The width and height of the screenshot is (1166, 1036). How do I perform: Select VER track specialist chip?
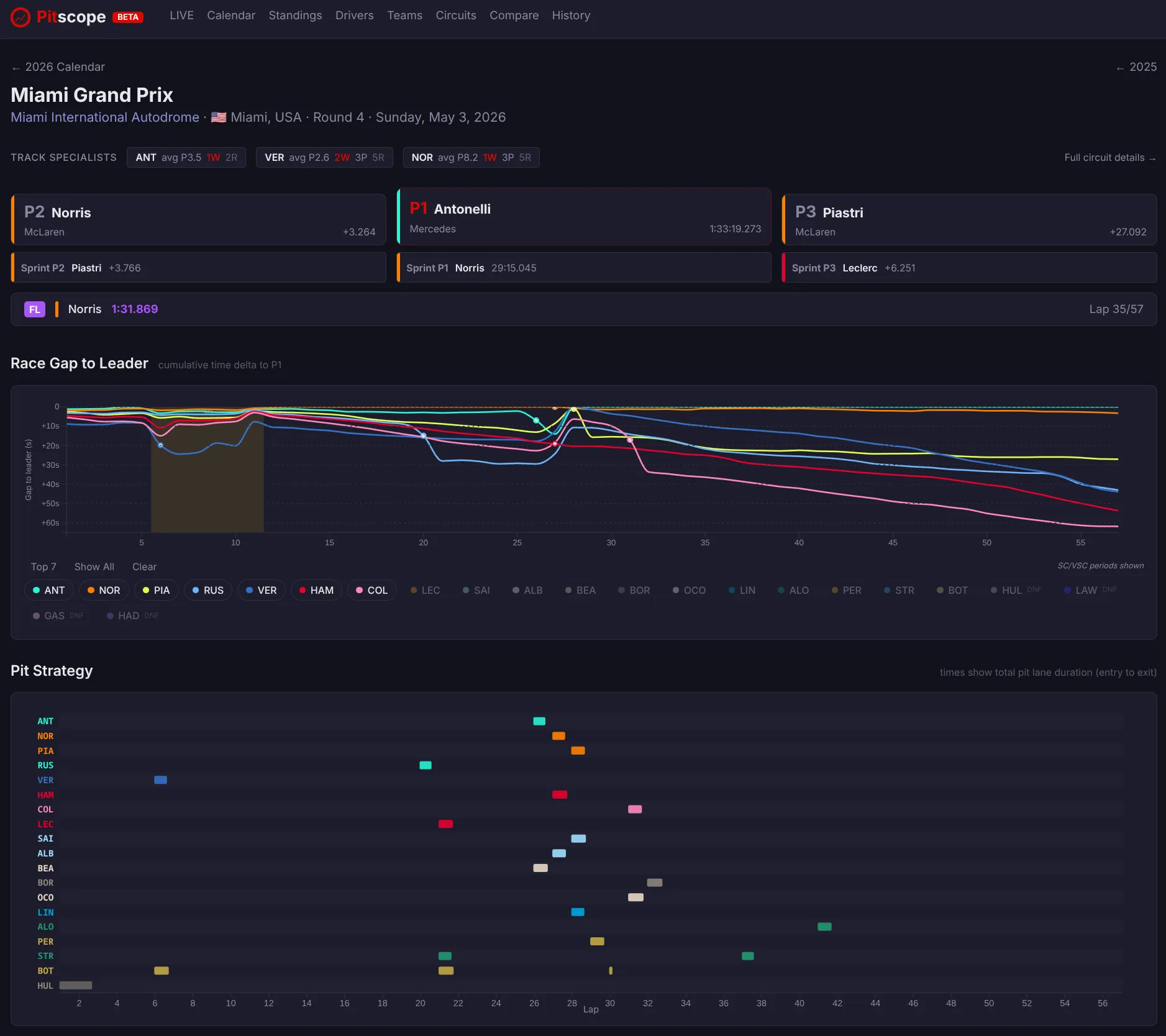pos(324,158)
